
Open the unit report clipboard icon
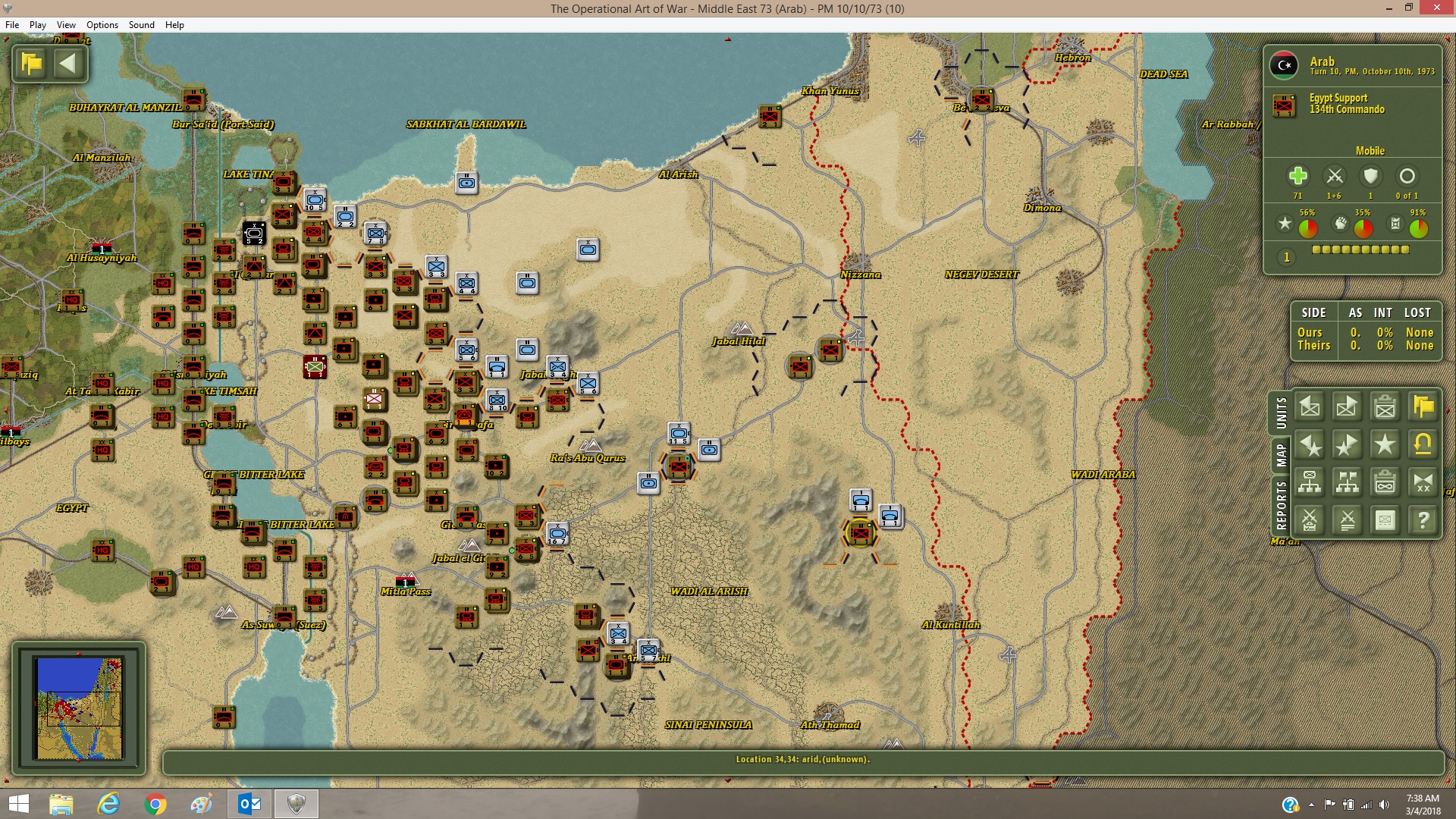pyautogui.click(x=1385, y=407)
